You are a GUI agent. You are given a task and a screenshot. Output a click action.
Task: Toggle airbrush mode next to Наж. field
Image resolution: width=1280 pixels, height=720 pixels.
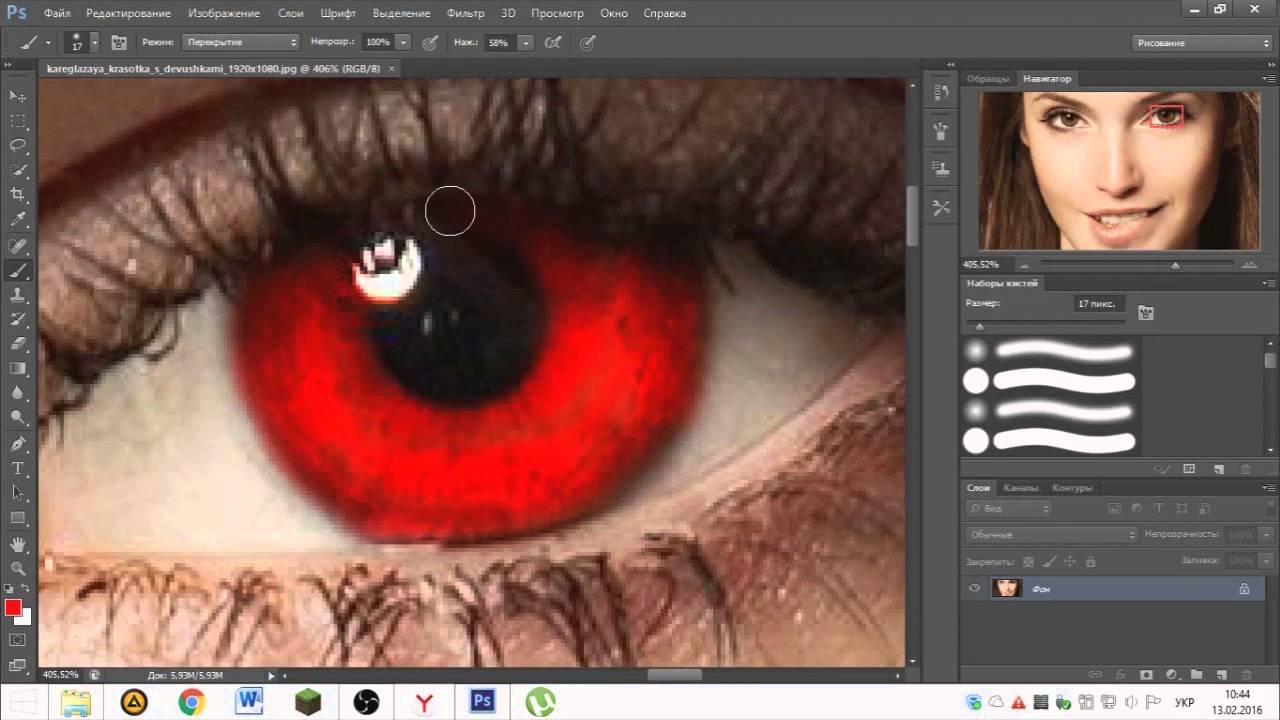(552, 43)
